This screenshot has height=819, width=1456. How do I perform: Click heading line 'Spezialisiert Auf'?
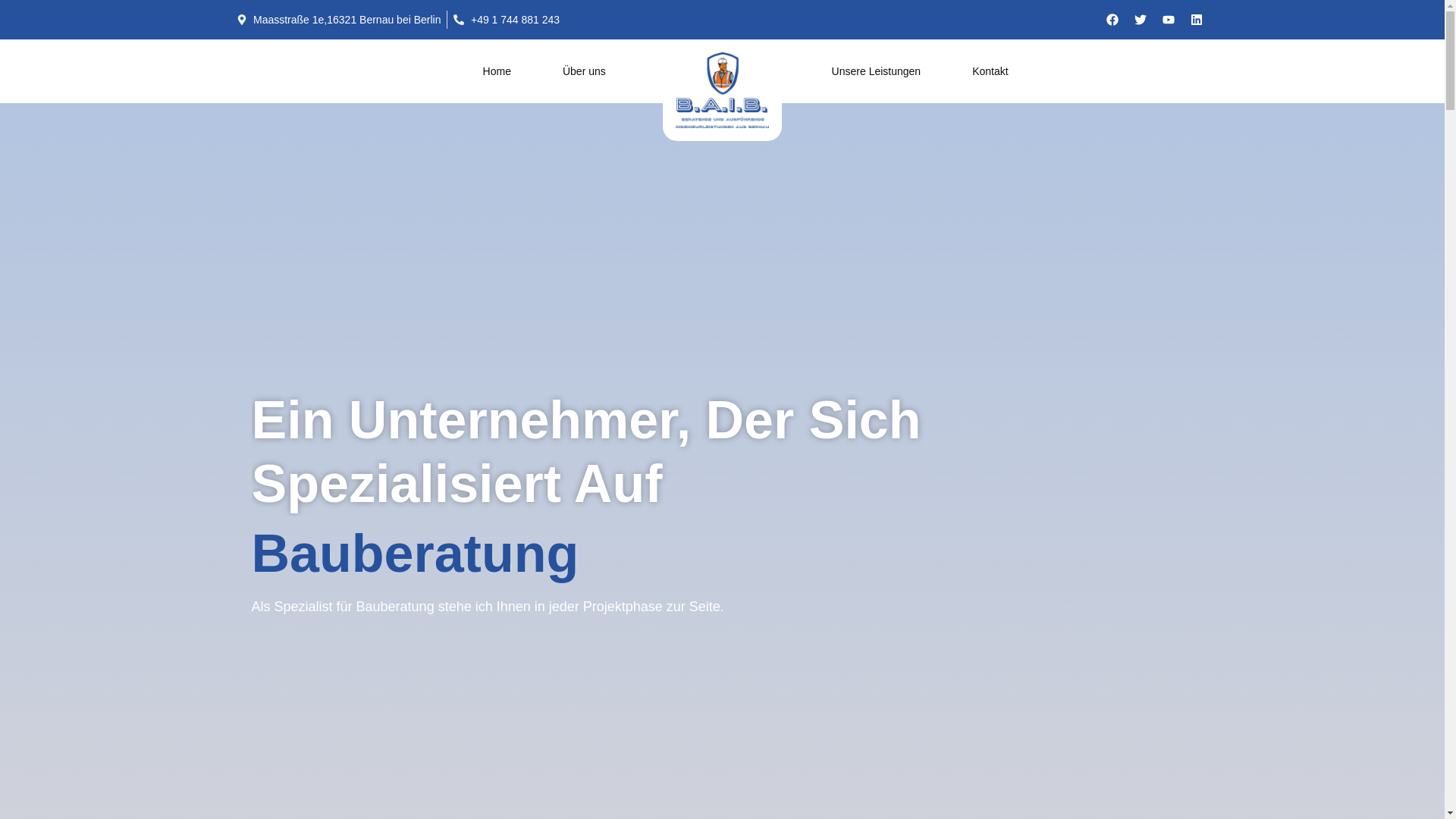click(457, 484)
